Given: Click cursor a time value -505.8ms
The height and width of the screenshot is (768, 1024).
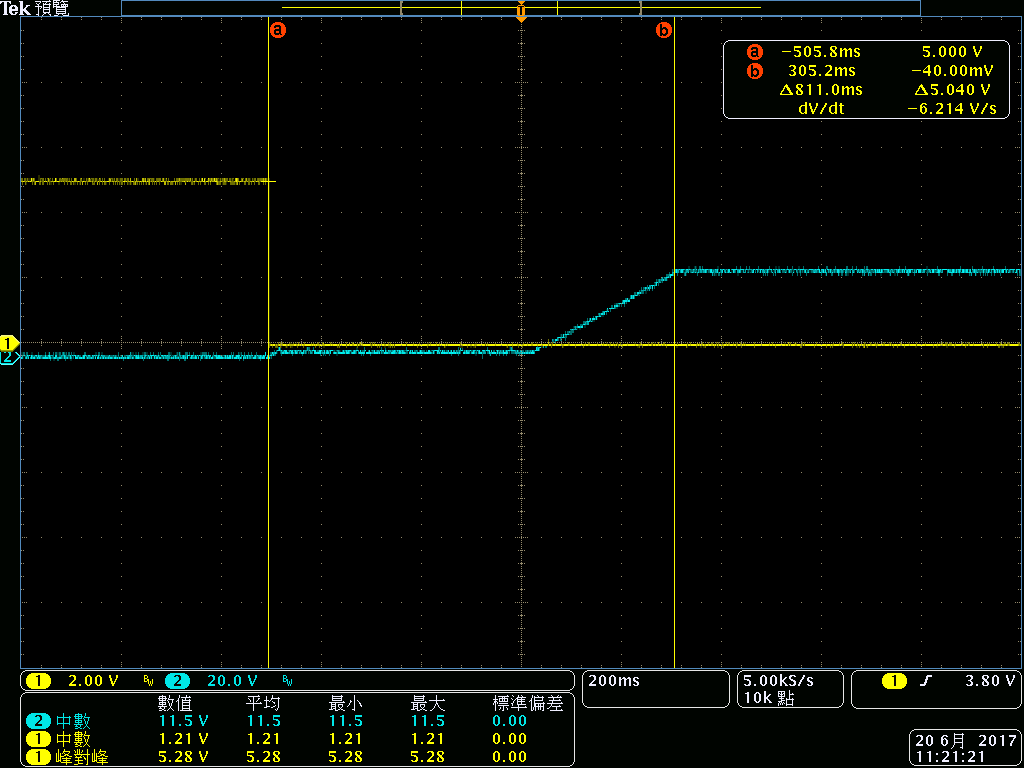Looking at the screenshot, I should pos(820,52).
